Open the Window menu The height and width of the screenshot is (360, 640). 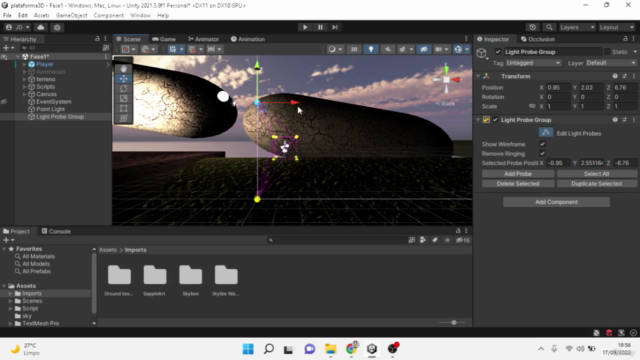point(140,16)
